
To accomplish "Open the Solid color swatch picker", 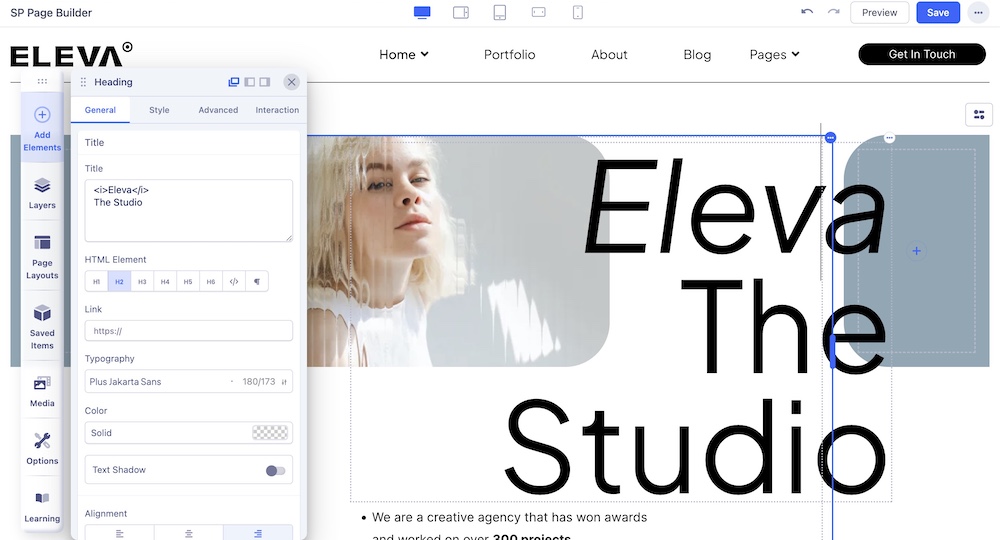I will [x=270, y=433].
